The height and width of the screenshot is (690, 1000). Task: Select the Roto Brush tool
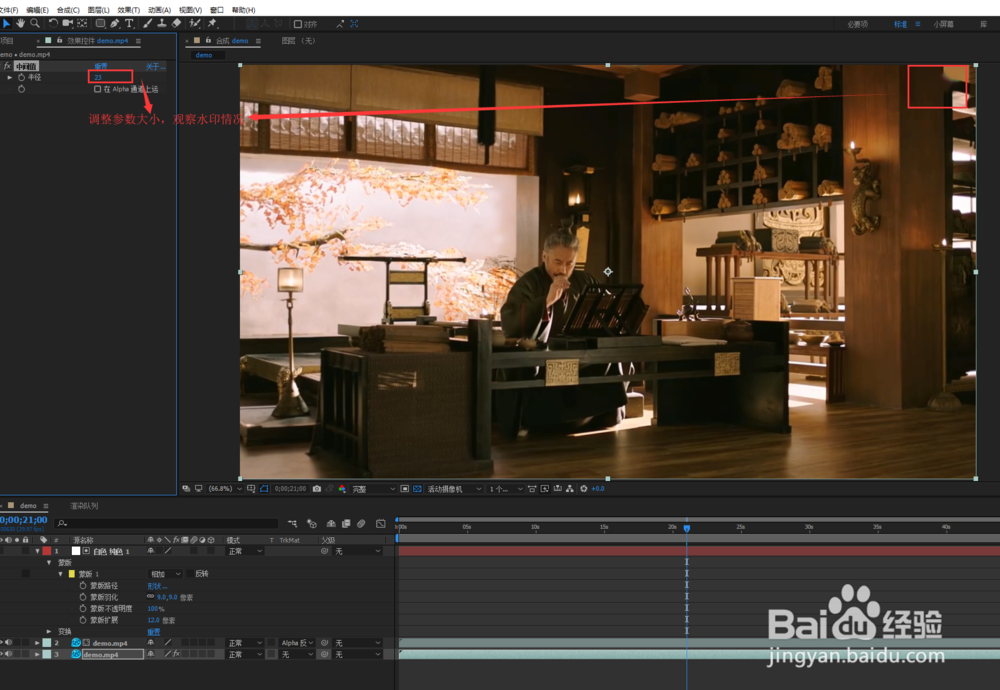[195, 24]
